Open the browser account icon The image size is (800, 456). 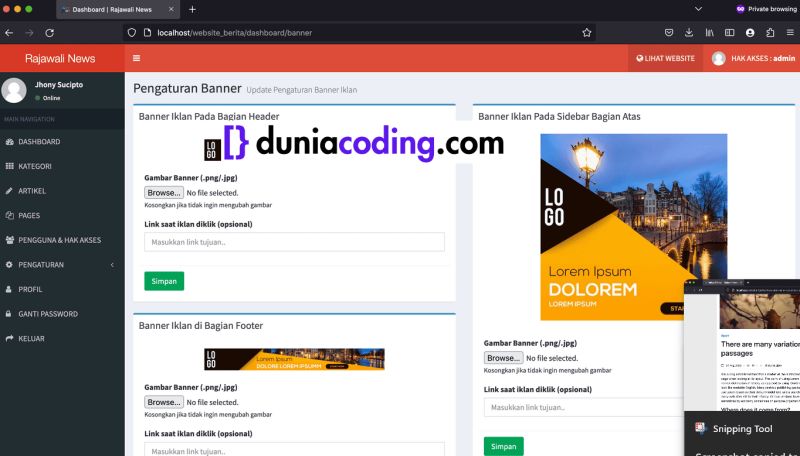pos(750,33)
